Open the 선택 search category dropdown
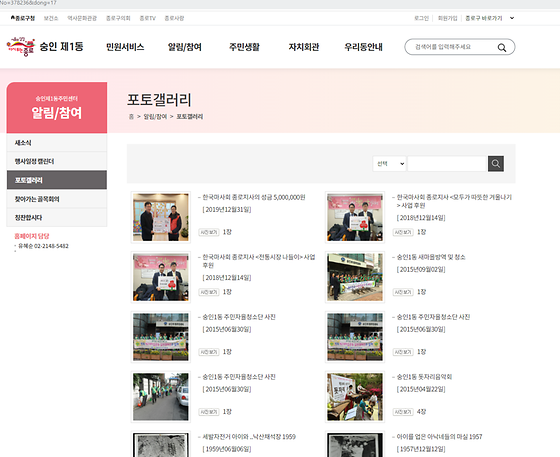This screenshot has height=457, width=560. 389,164
